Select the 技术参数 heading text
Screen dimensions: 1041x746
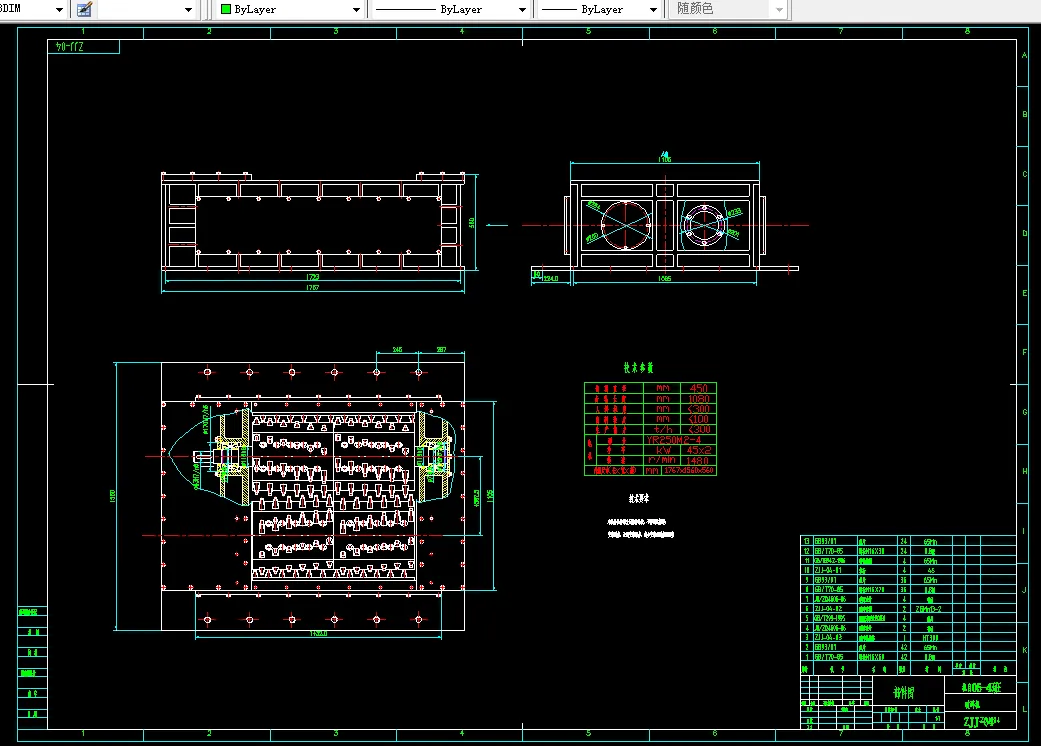(638, 367)
